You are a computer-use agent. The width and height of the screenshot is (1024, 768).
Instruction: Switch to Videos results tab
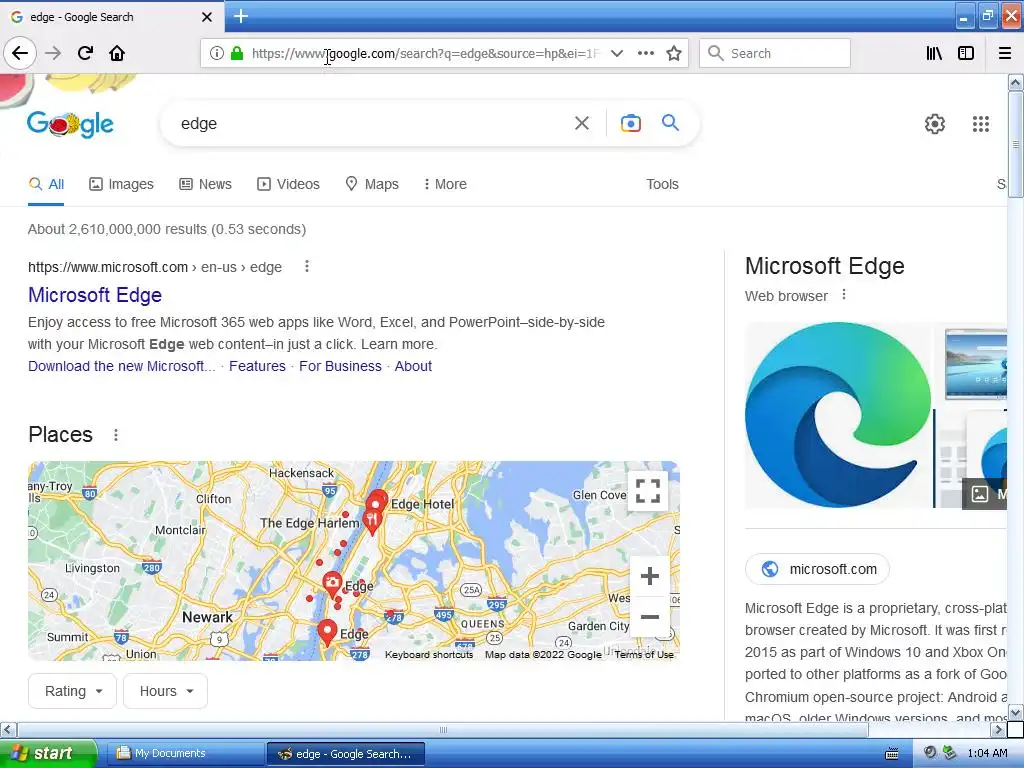289,184
